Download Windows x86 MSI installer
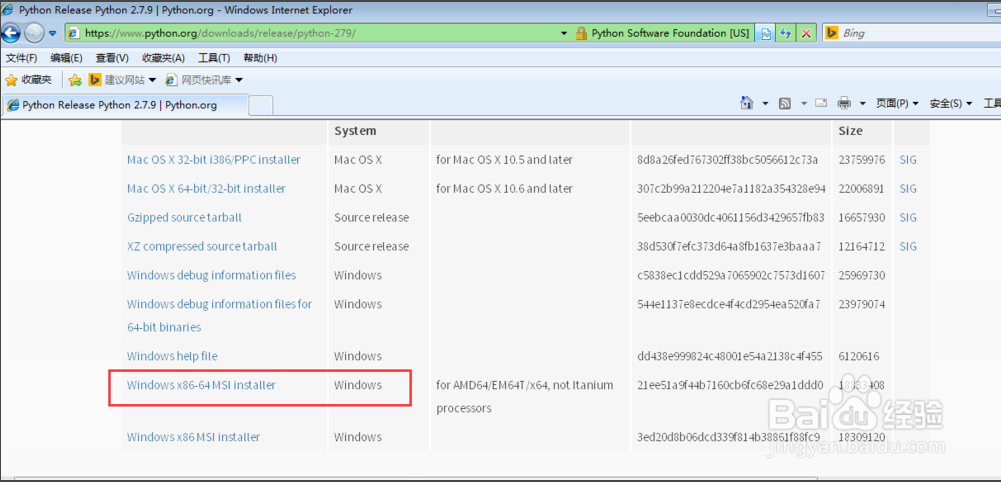The width and height of the screenshot is (1001, 482). pyautogui.click(x=193, y=437)
